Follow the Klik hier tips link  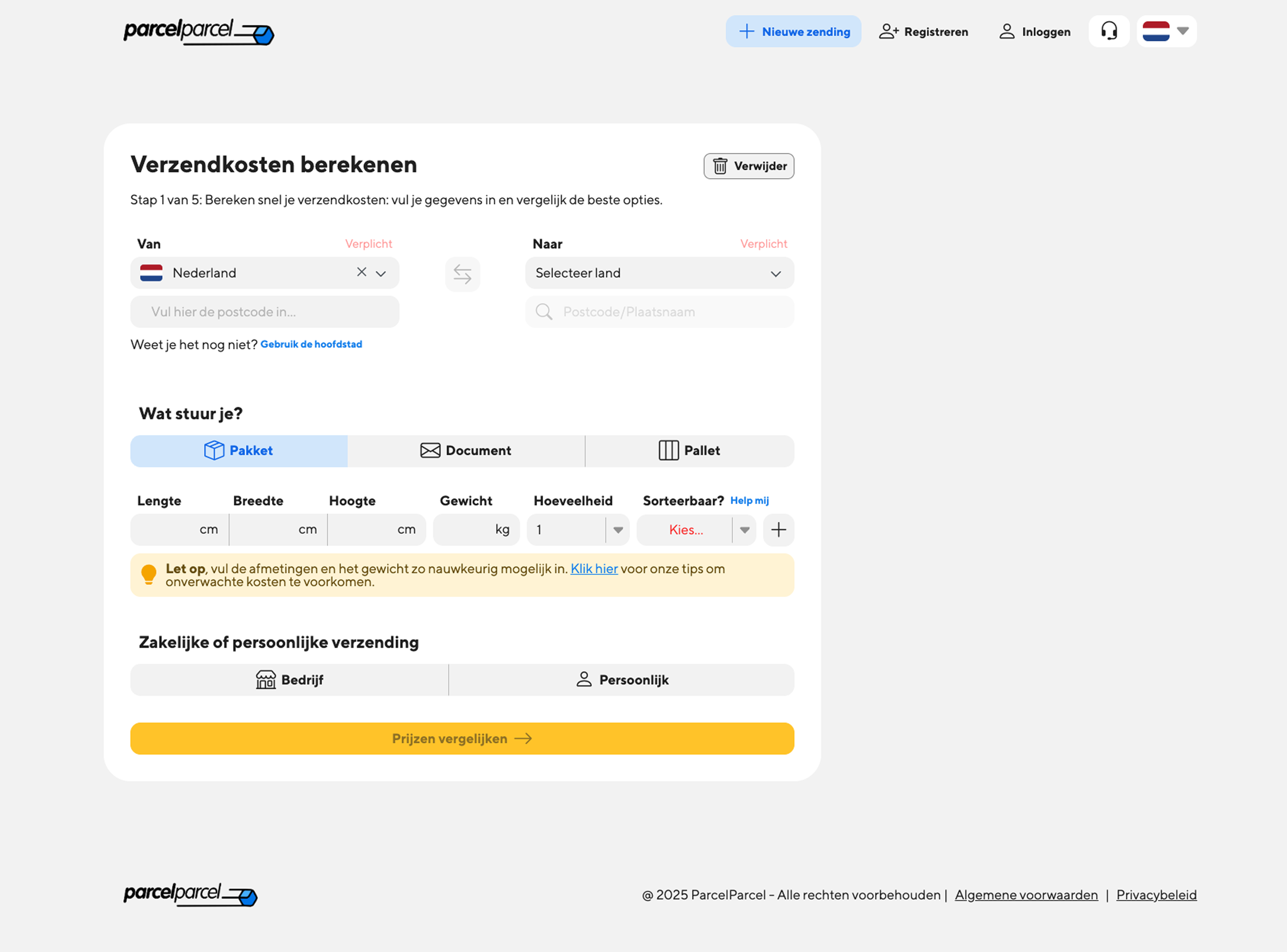(x=594, y=569)
